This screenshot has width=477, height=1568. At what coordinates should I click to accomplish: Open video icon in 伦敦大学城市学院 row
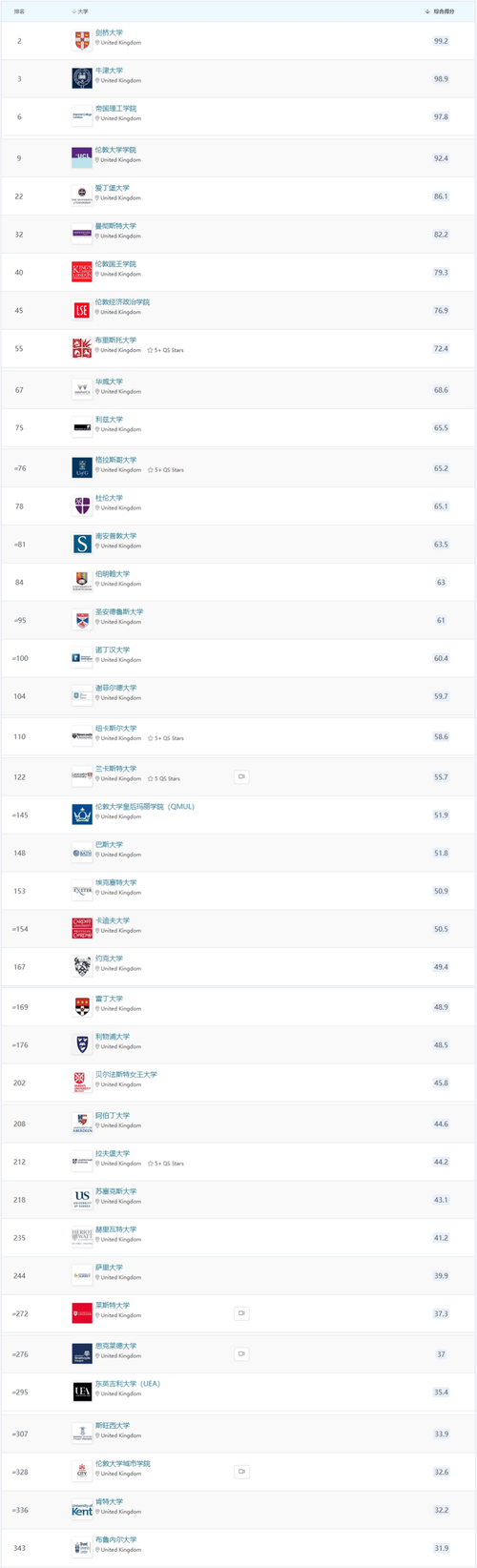click(241, 1472)
